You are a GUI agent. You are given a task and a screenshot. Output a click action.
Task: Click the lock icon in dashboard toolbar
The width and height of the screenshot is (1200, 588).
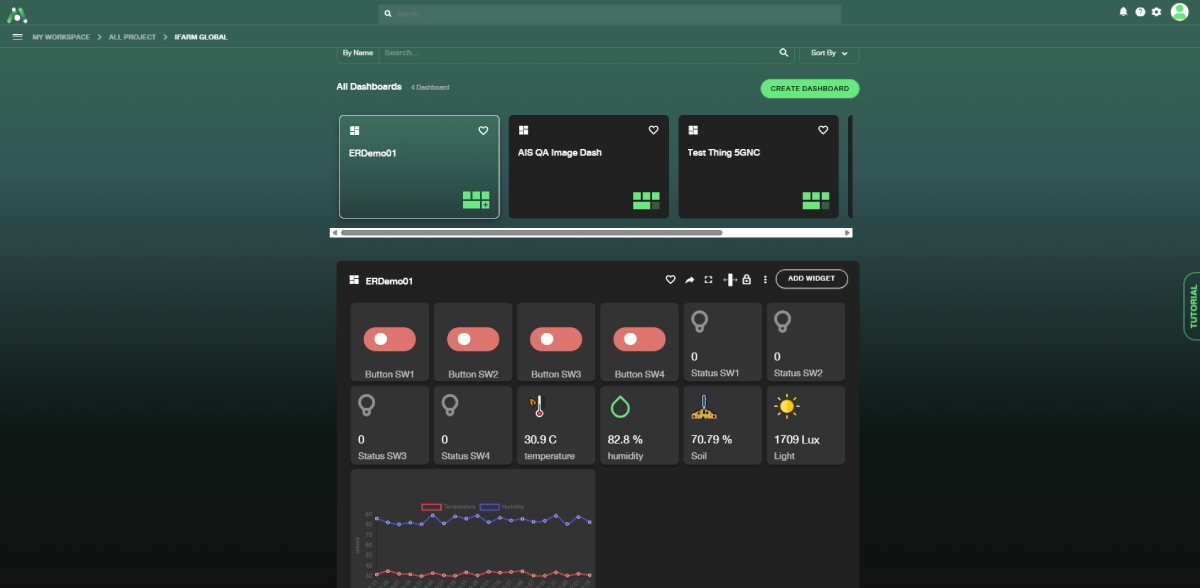point(746,280)
